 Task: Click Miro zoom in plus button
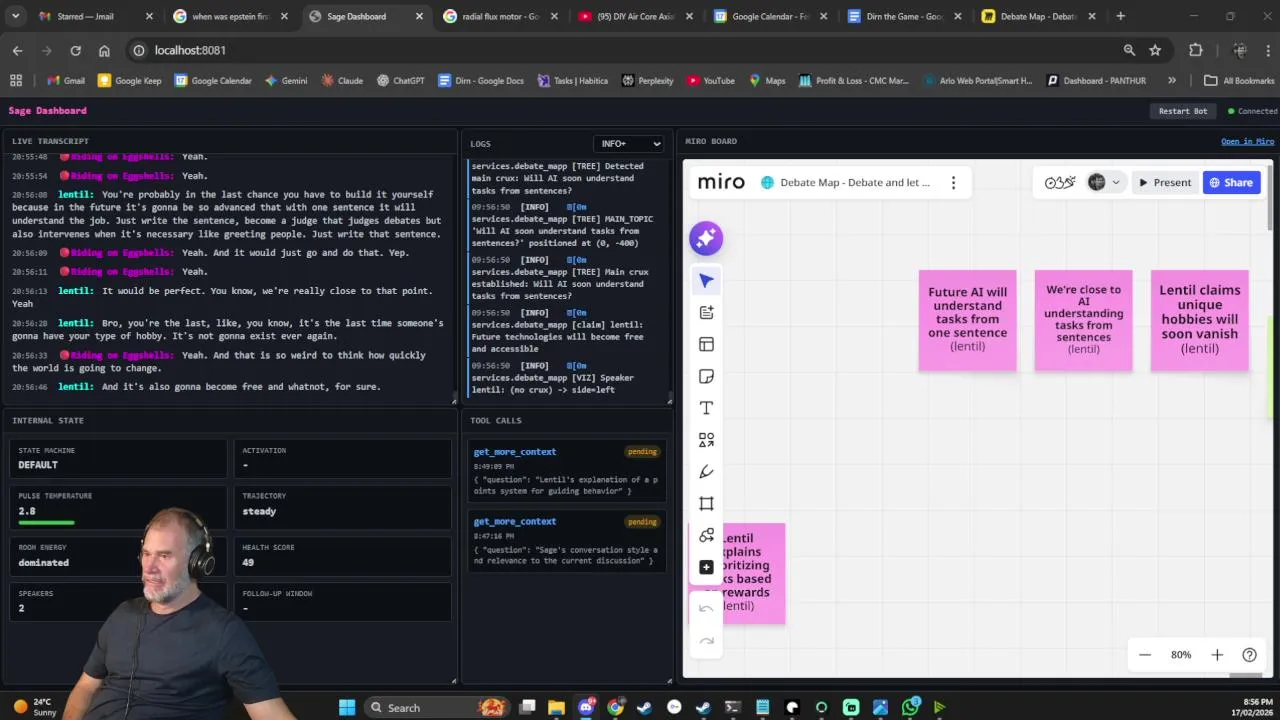(x=1217, y=655)
